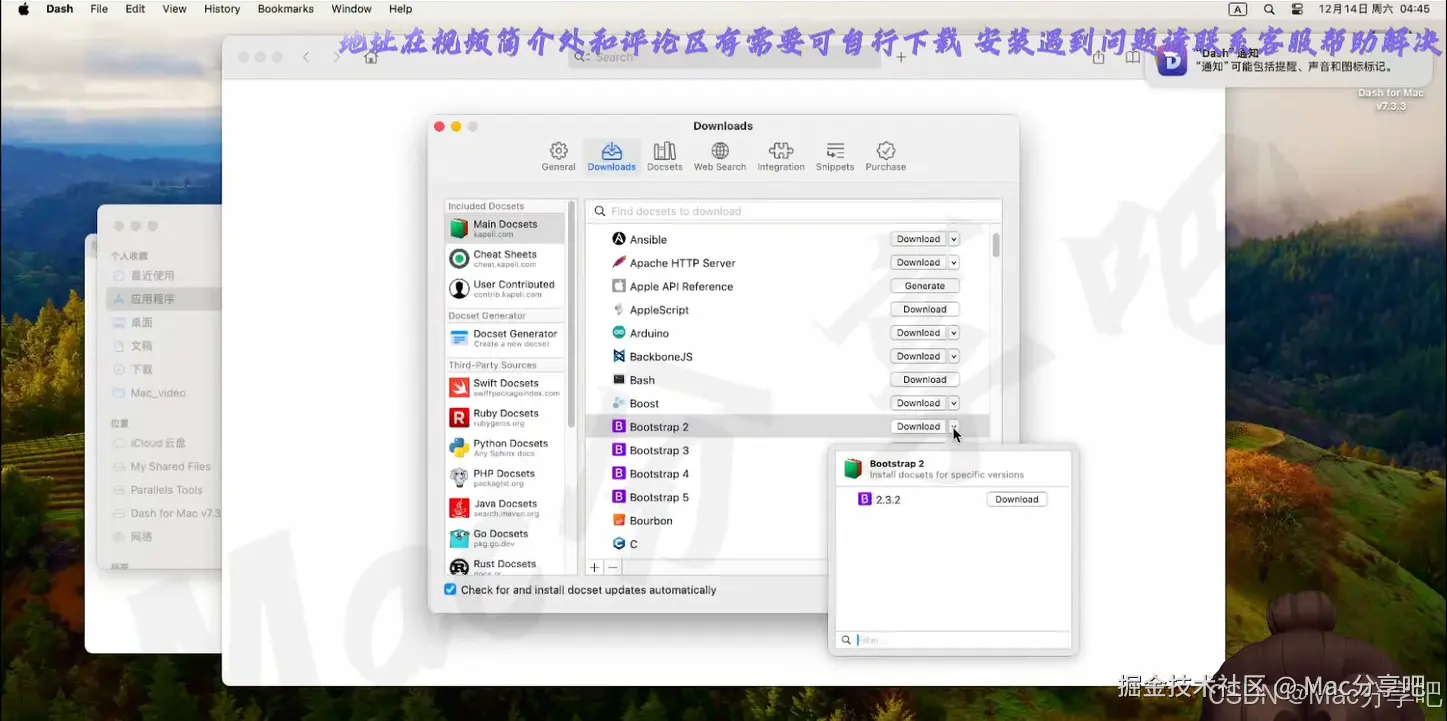
Task: Focus the Find docsets to download field
Action: pos(794,211)
